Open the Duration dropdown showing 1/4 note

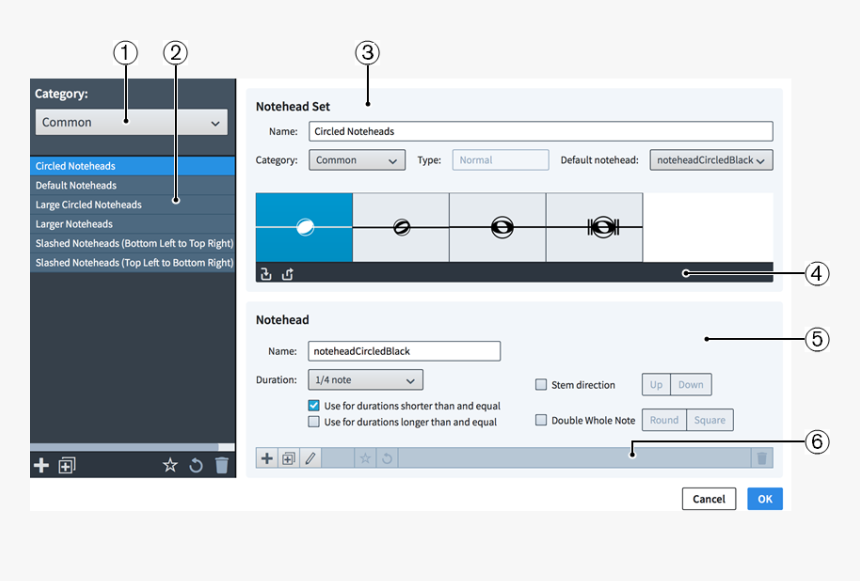[365, 380]
